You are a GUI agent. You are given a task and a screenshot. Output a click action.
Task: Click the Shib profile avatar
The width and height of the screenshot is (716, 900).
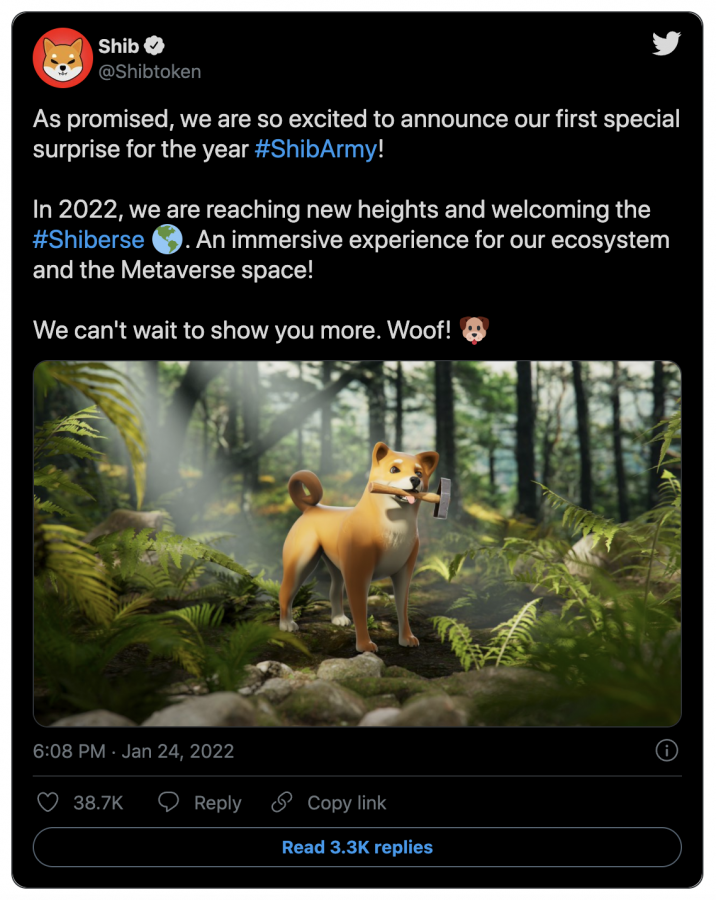[x=63, y=58]
